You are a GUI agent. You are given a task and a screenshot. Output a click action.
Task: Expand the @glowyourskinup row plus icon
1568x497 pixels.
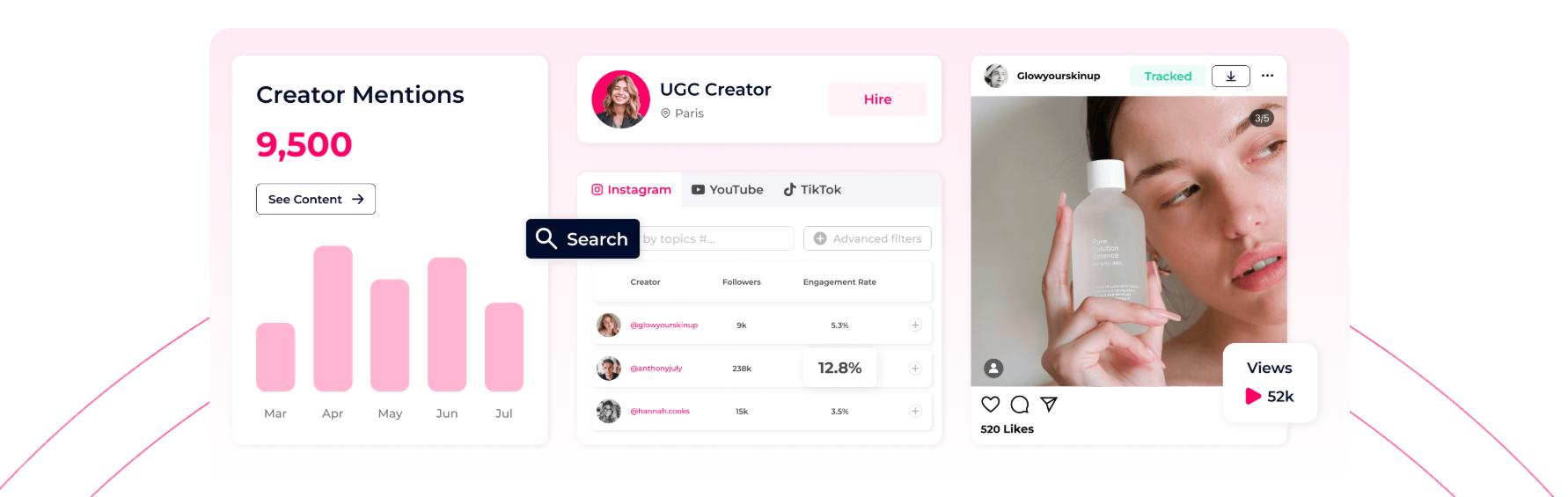(x=915, y=325)
